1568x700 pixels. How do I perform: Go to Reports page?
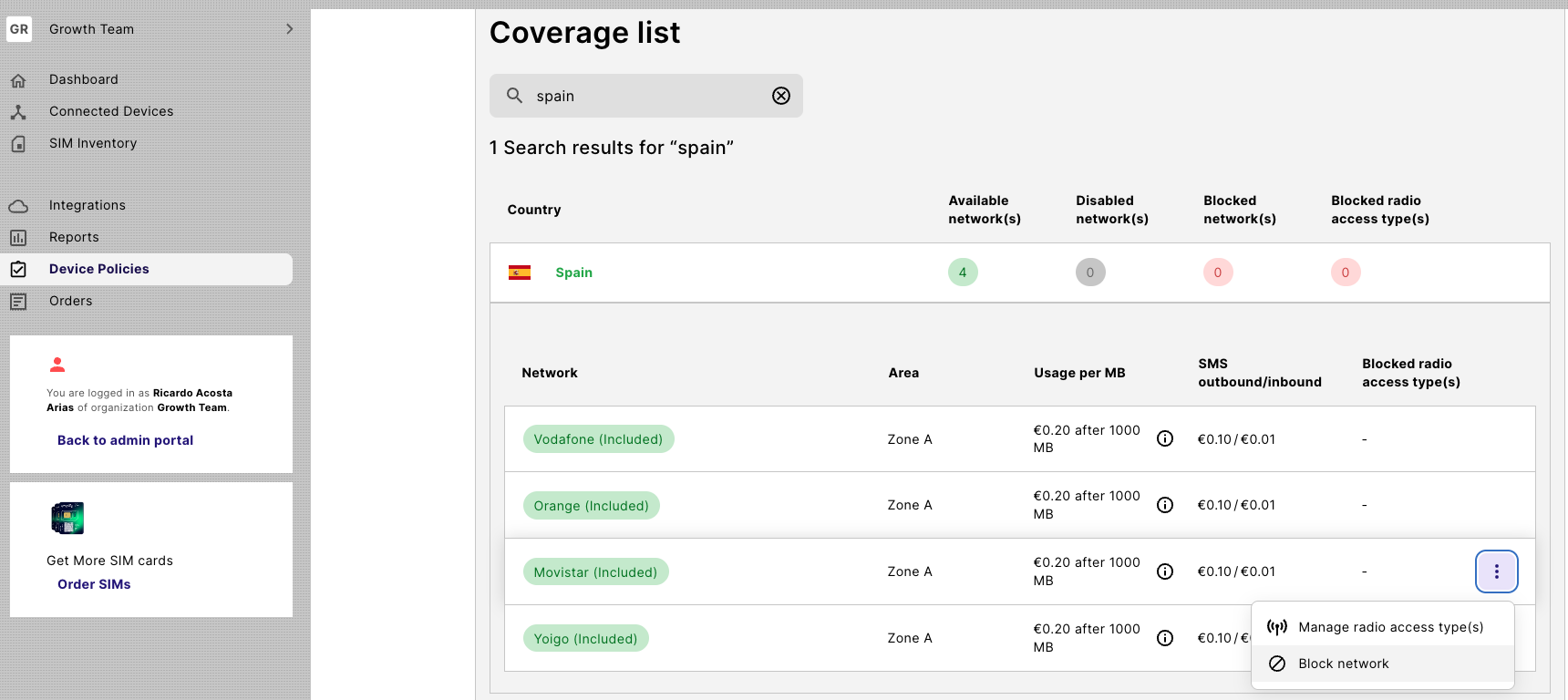(x=74, y=237)
